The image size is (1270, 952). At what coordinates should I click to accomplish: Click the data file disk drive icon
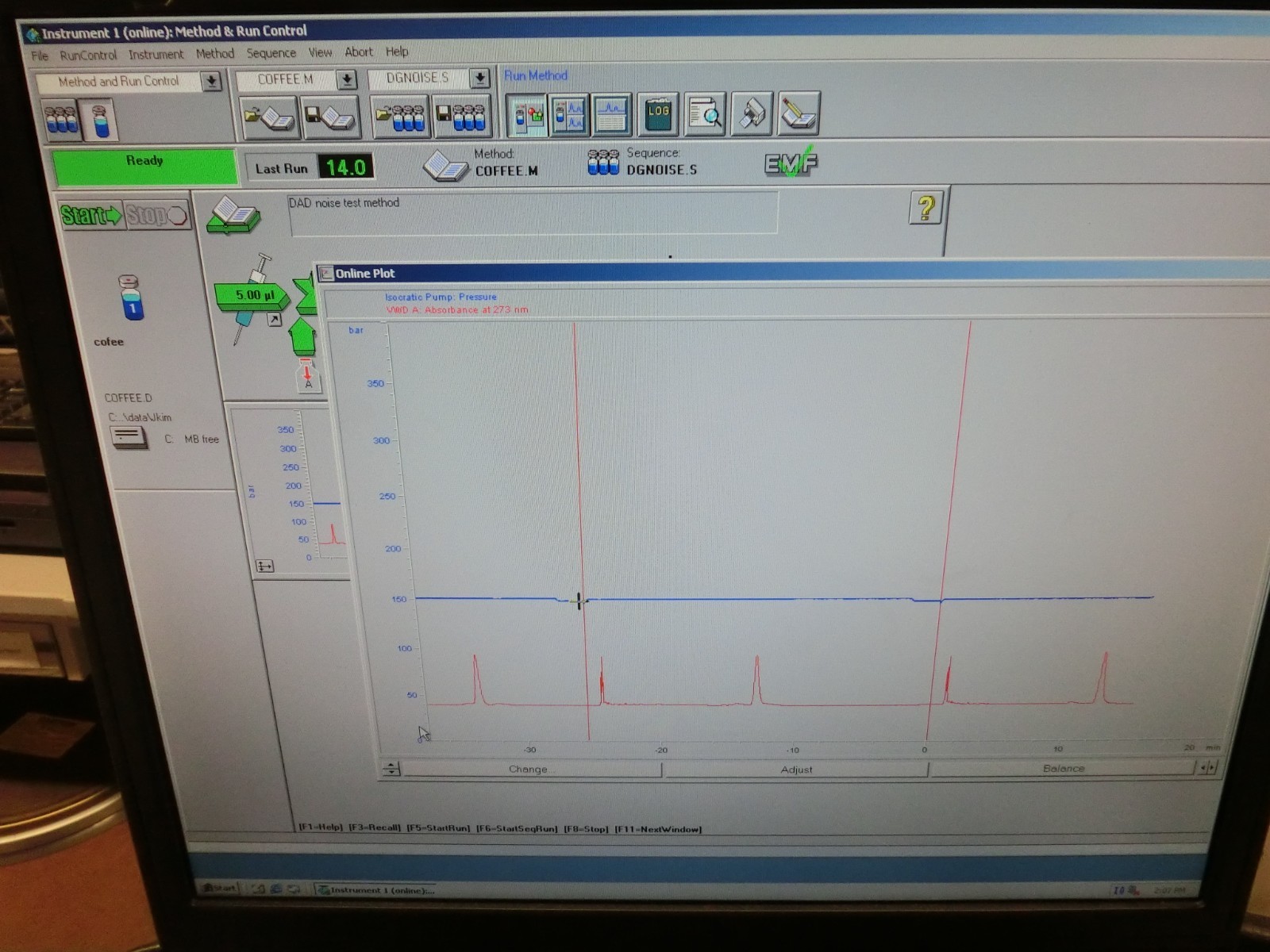[129, 437]
